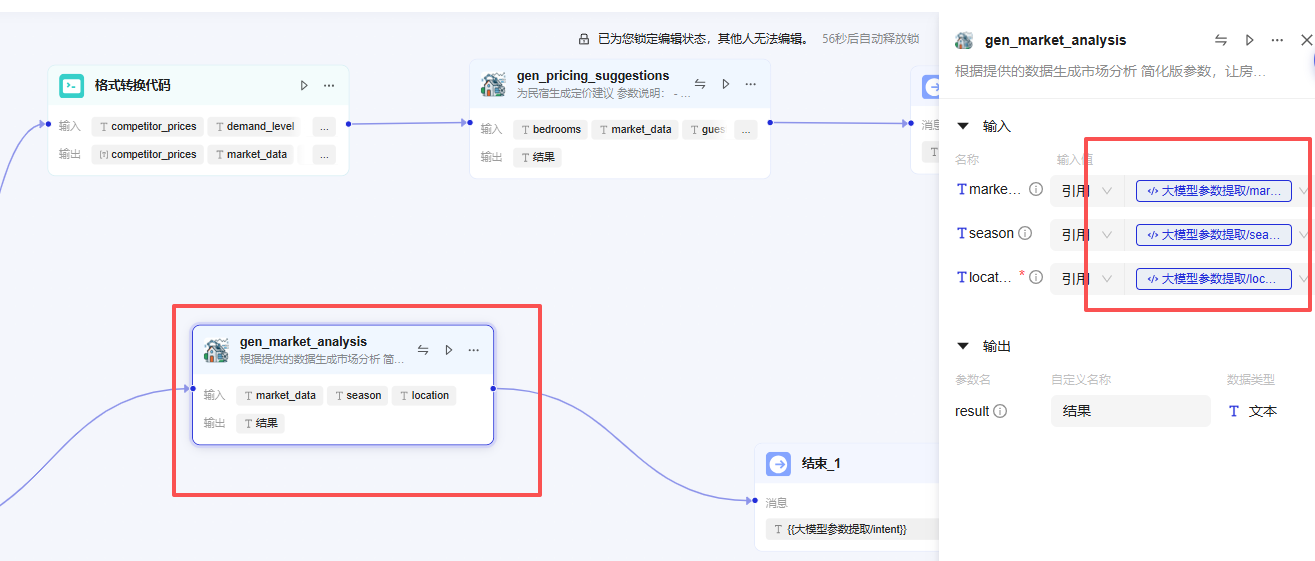Run node from side panel header
This screenshot has width=1315, height=561.
(1249, 40)
